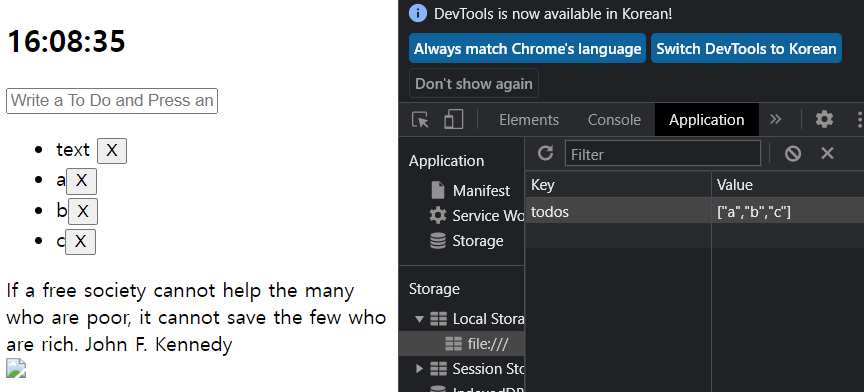Remove the "text" to-do item

click(112, 151)
